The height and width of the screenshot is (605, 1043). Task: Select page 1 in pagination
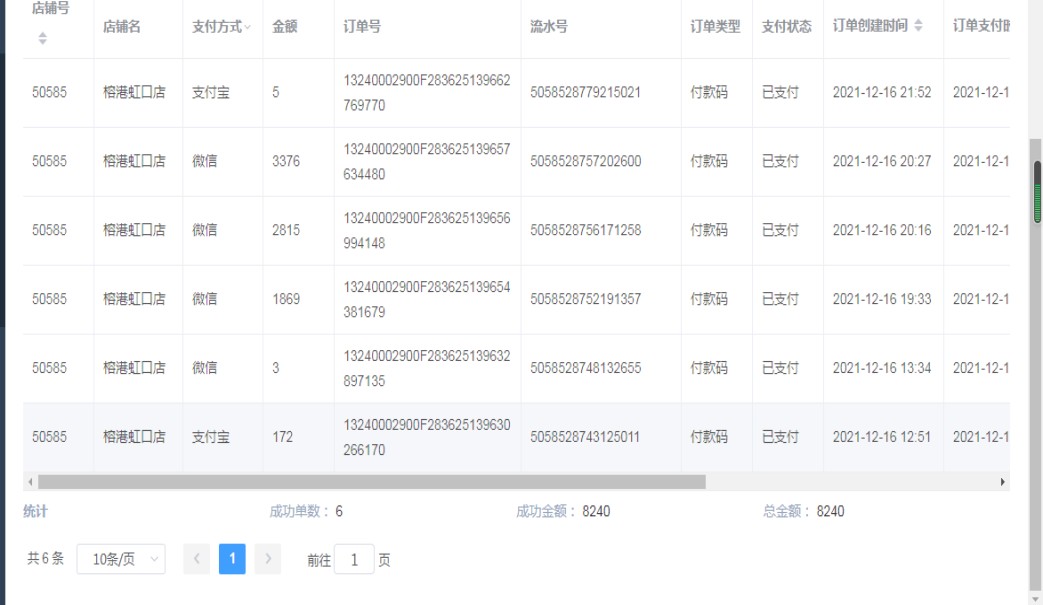pos(232,560)
